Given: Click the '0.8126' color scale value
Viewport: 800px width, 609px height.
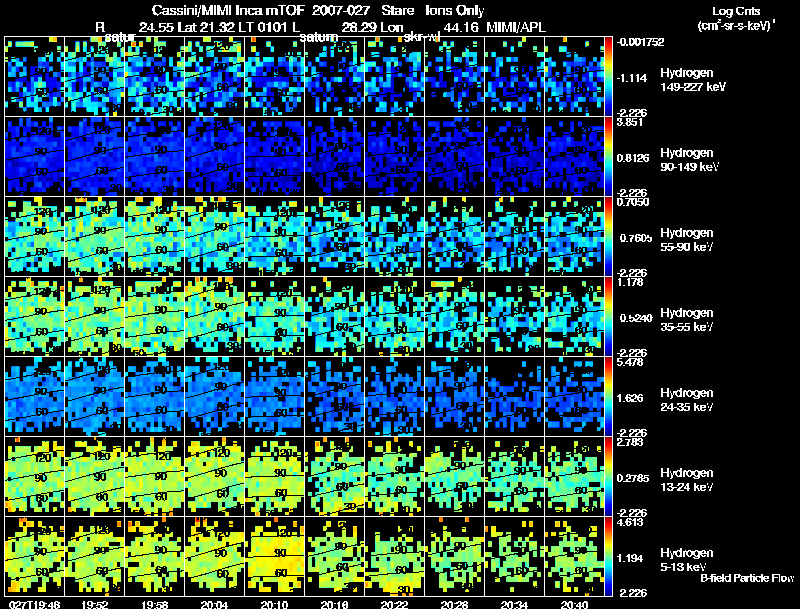Looking at the screenshot, I should 633,158.
